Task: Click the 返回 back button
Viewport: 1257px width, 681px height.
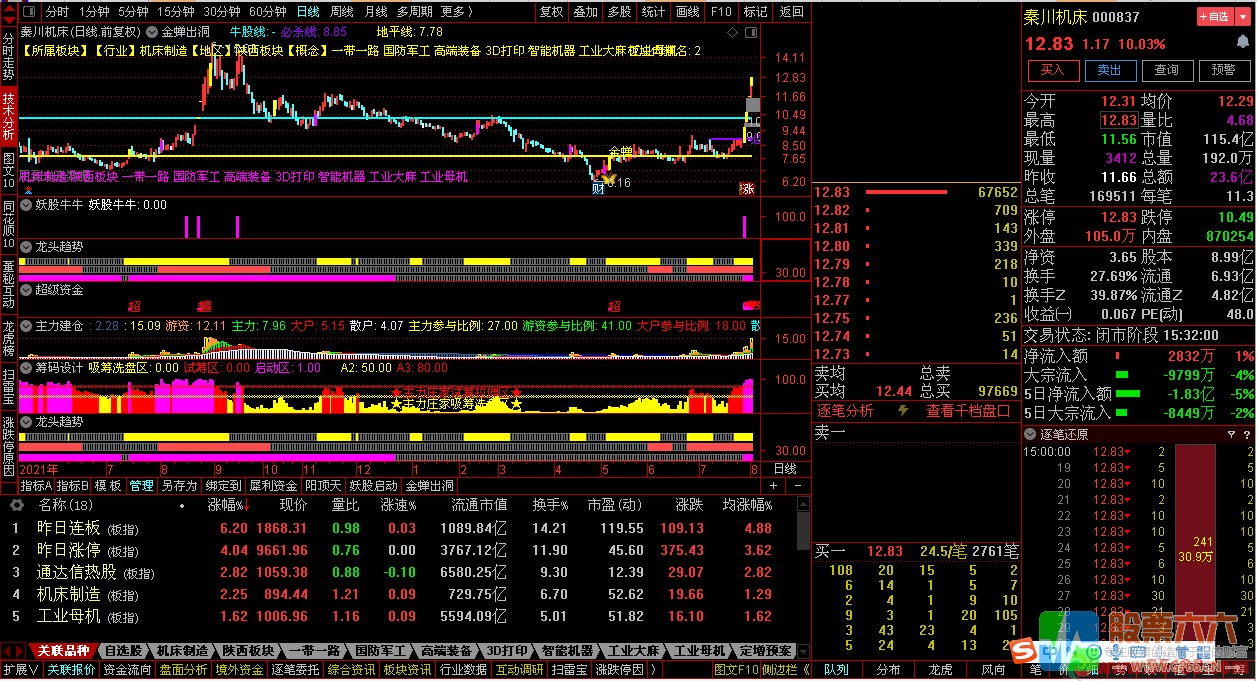Action: coord(791,11)
